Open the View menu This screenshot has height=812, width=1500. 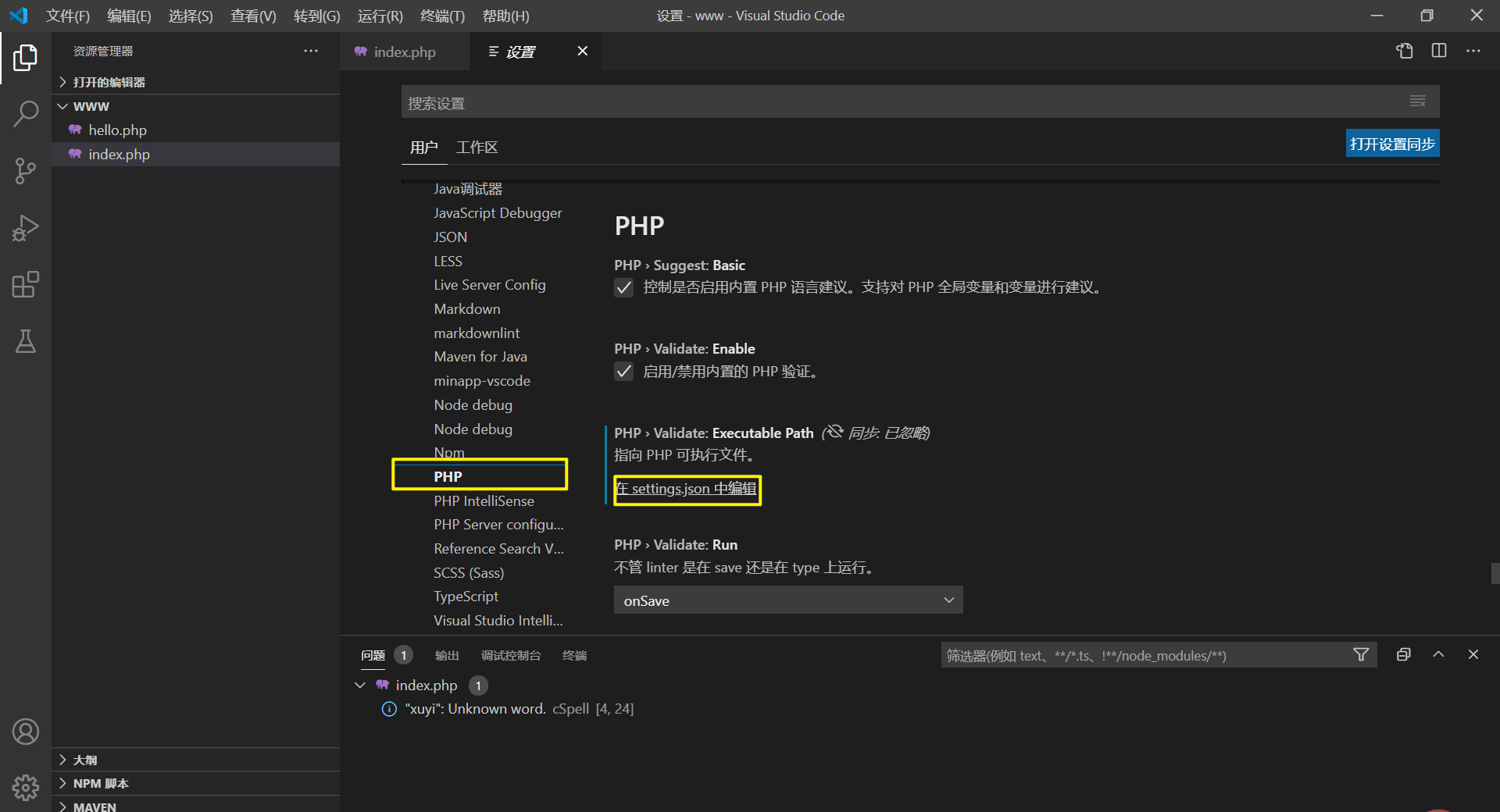[253, 16]
